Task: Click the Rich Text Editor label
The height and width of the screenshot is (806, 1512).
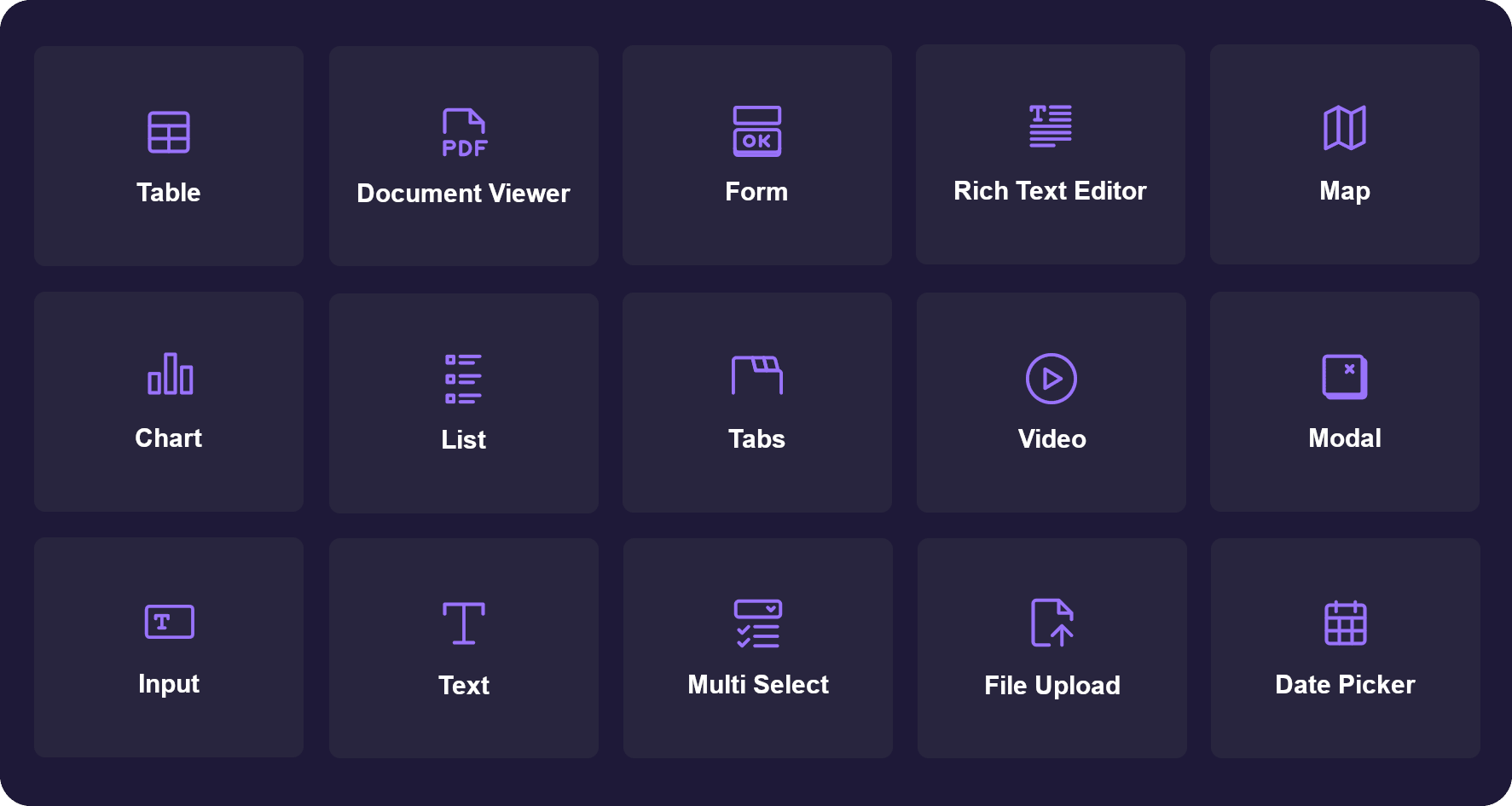Action: pyautogui.click(x=1050, y=191)
